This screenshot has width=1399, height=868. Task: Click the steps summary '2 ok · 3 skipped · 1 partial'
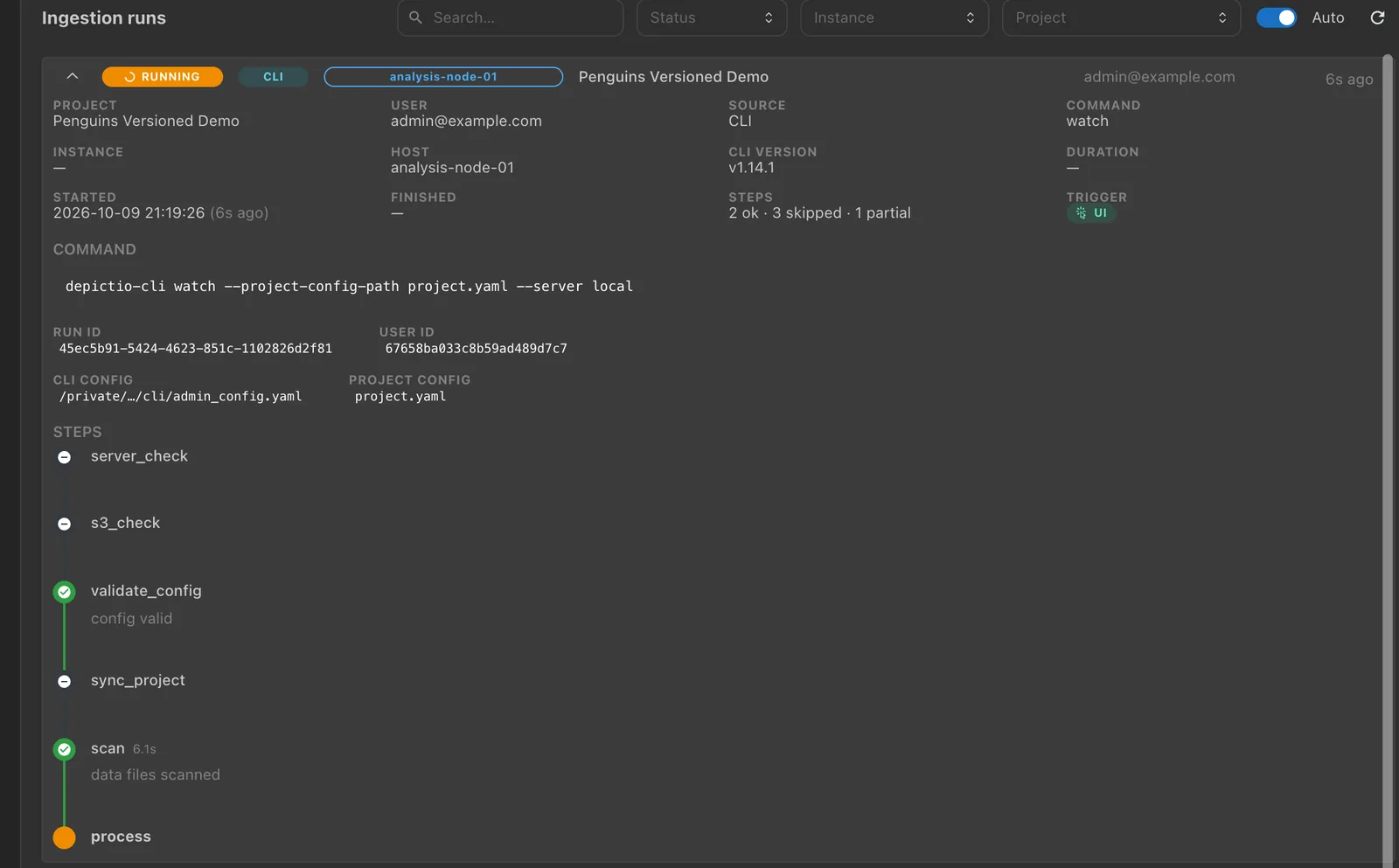click(x=819, y=212)
